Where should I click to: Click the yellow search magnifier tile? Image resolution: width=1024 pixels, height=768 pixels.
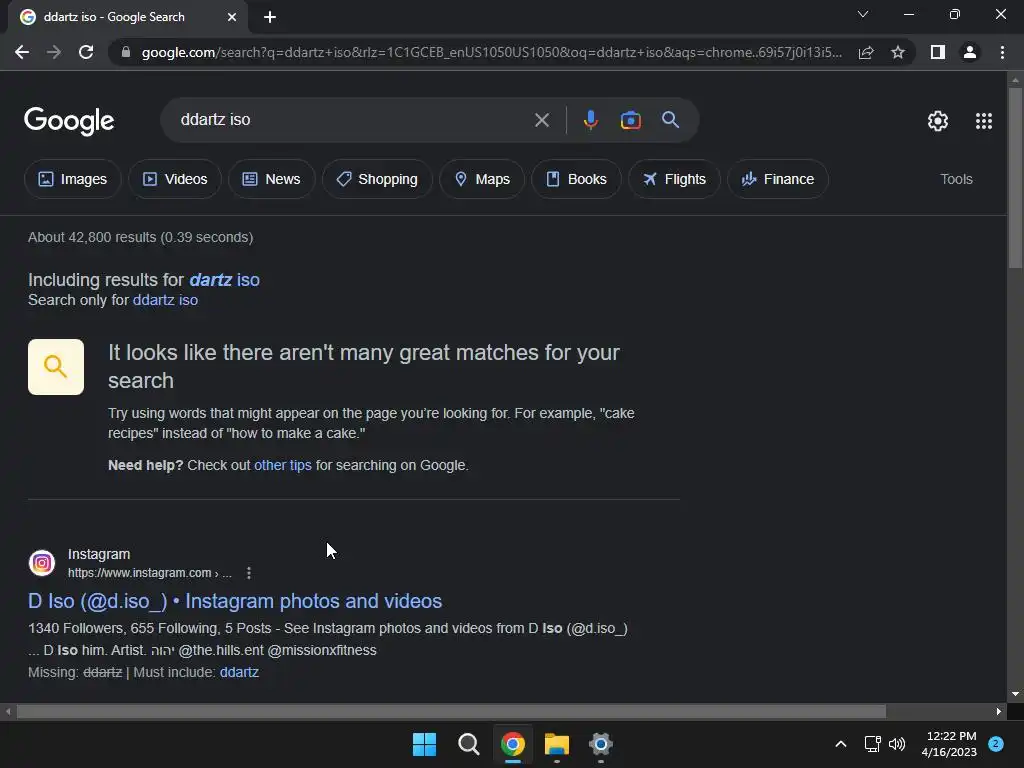[56, 367]
